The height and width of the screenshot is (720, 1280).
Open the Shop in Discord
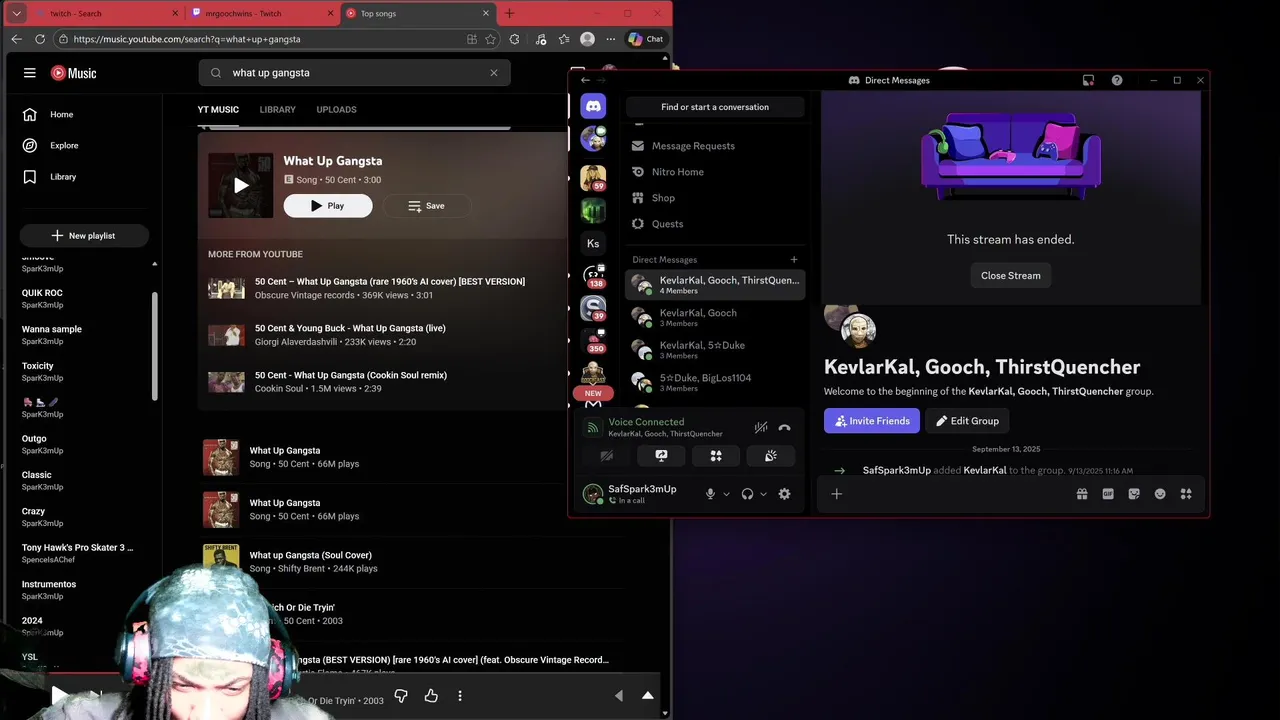[715, 198]
